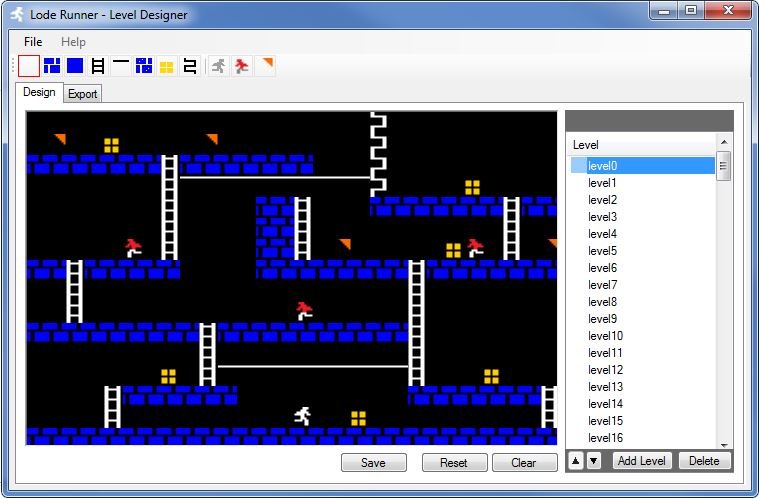Open the Help menu

pyautogui.click(x=73, y=42)
